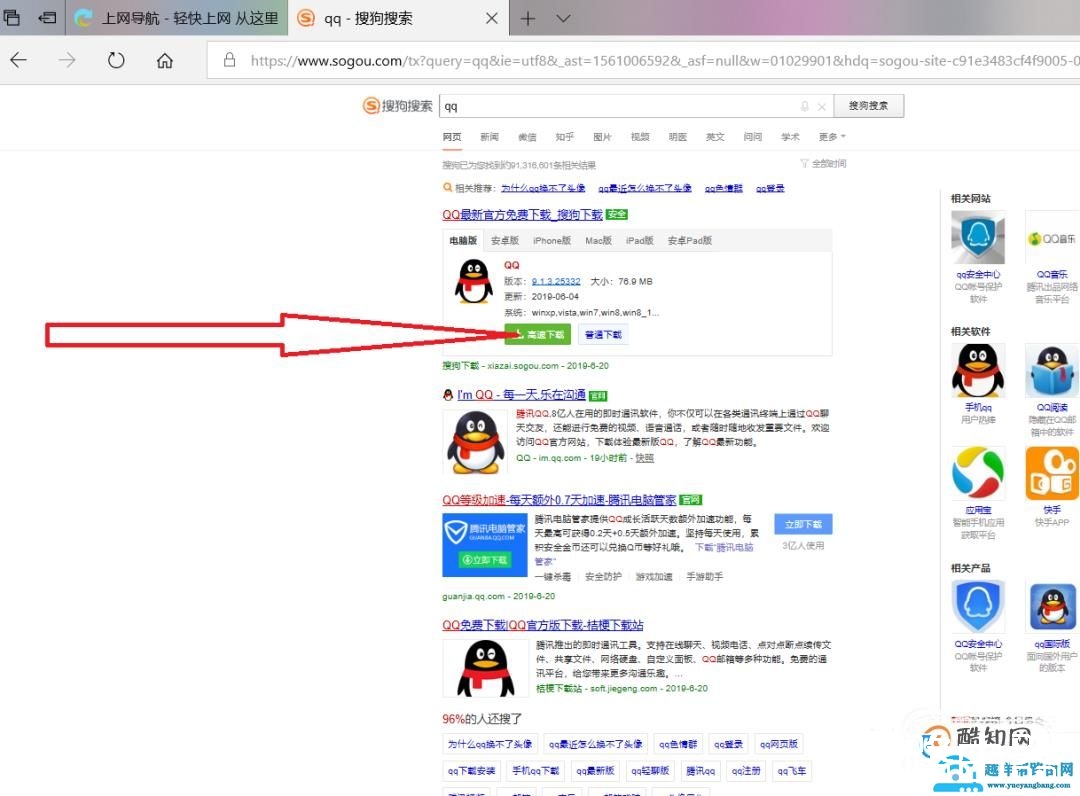Open version link 9.1.3.25332

pos(556,281)
